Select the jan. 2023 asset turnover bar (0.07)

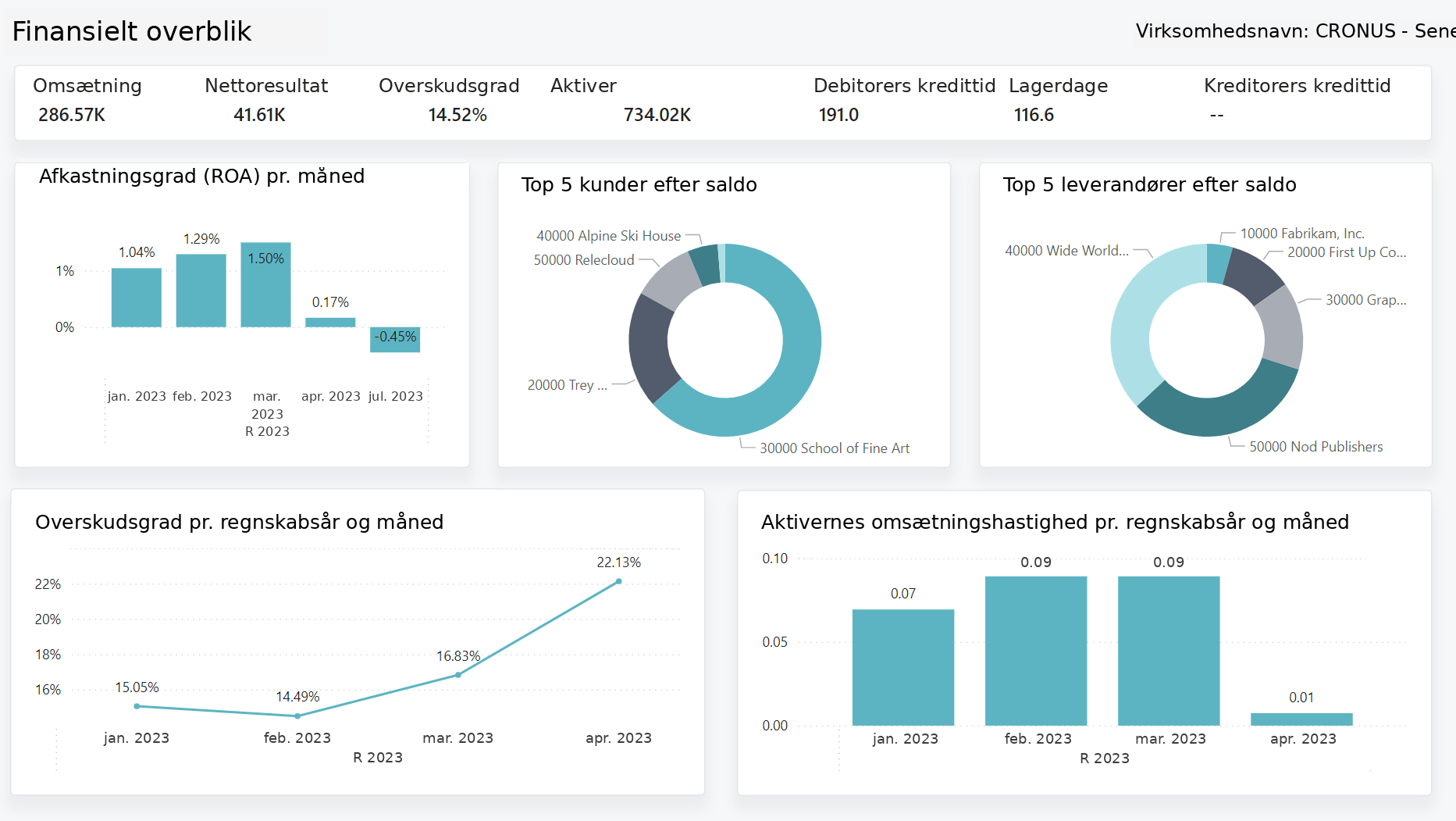(903, 667)
